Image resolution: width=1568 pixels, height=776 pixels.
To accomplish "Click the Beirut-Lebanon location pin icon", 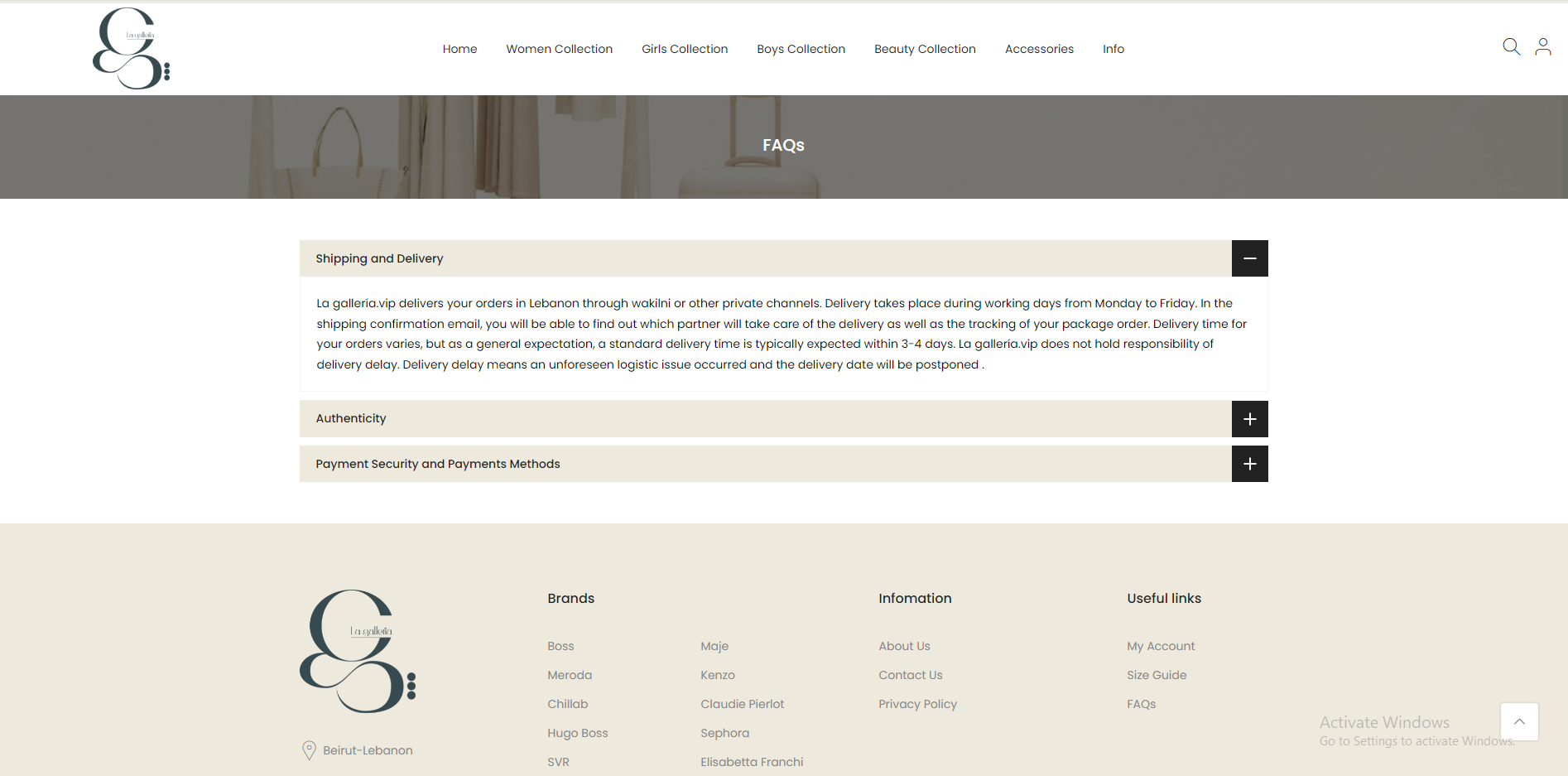I will point(309,750).
